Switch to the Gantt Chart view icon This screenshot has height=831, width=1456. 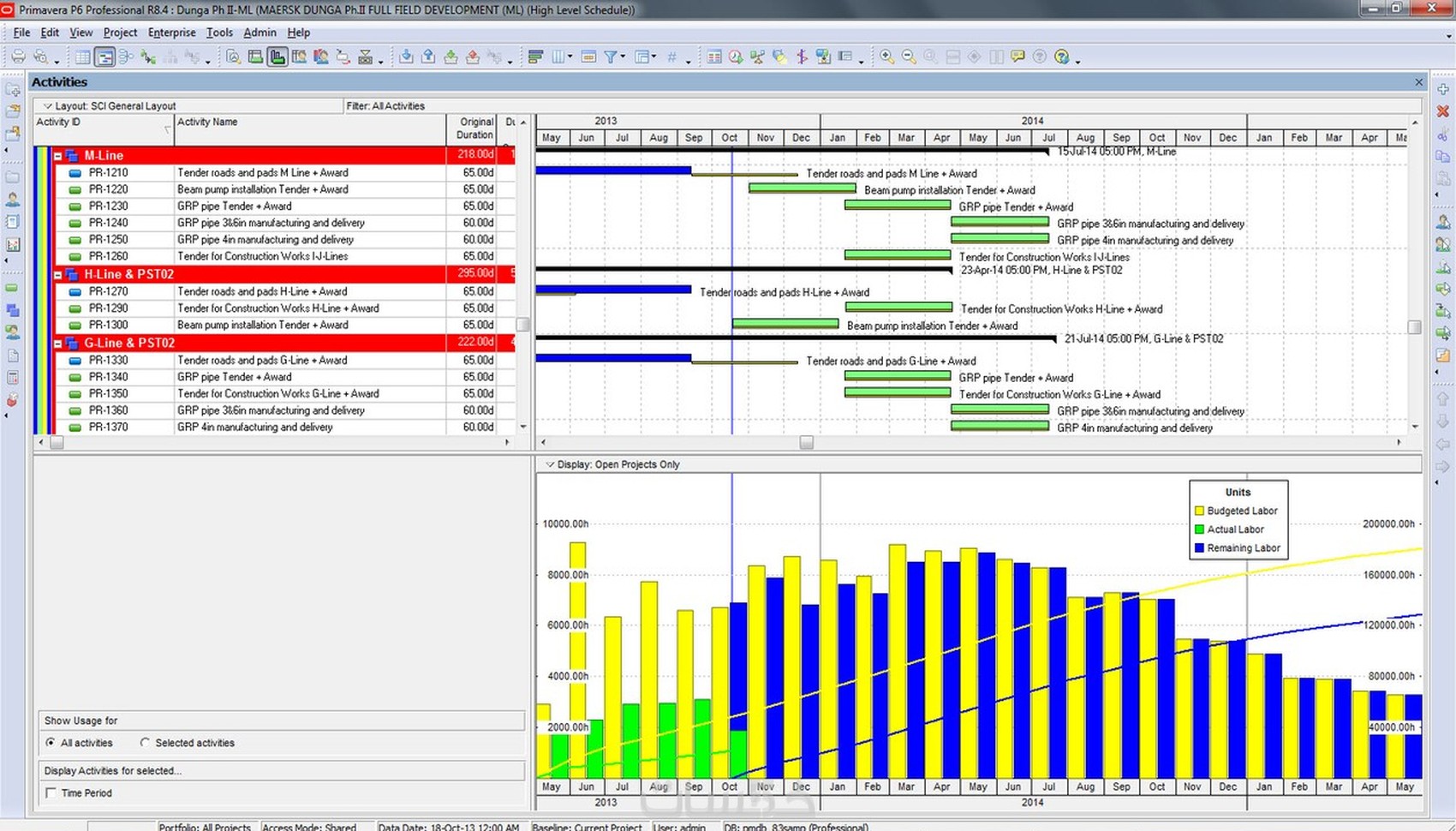(x=104, y=57)
